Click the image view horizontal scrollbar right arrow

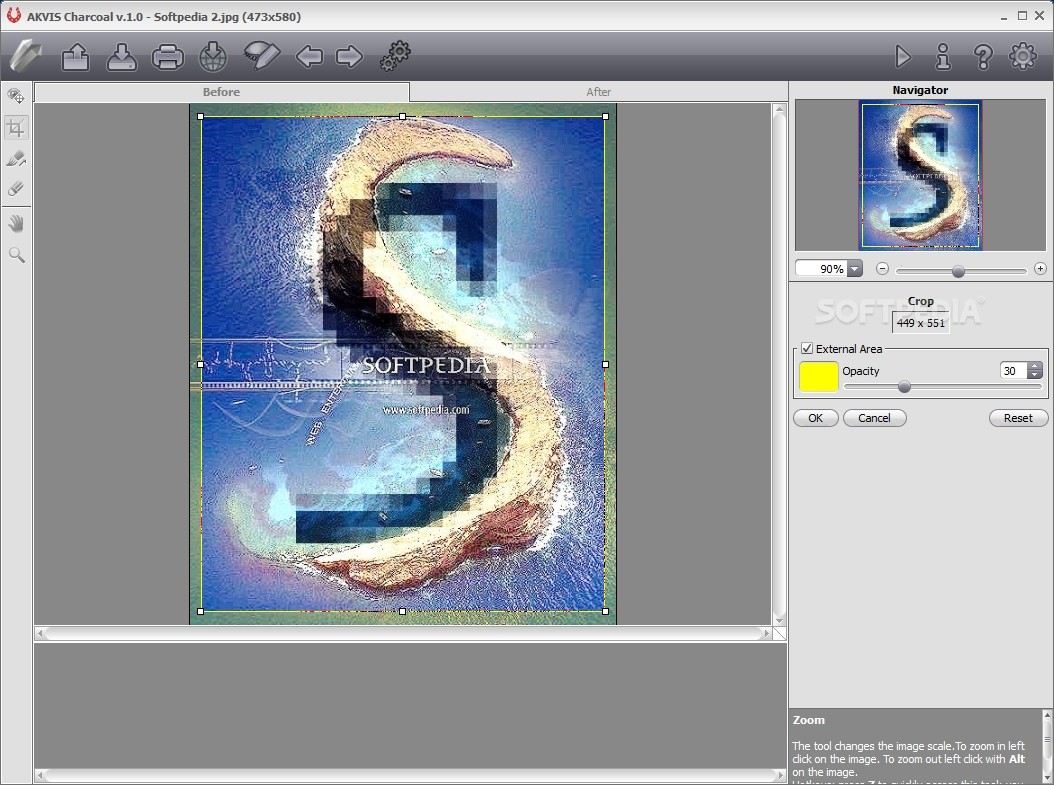(766, 633)
